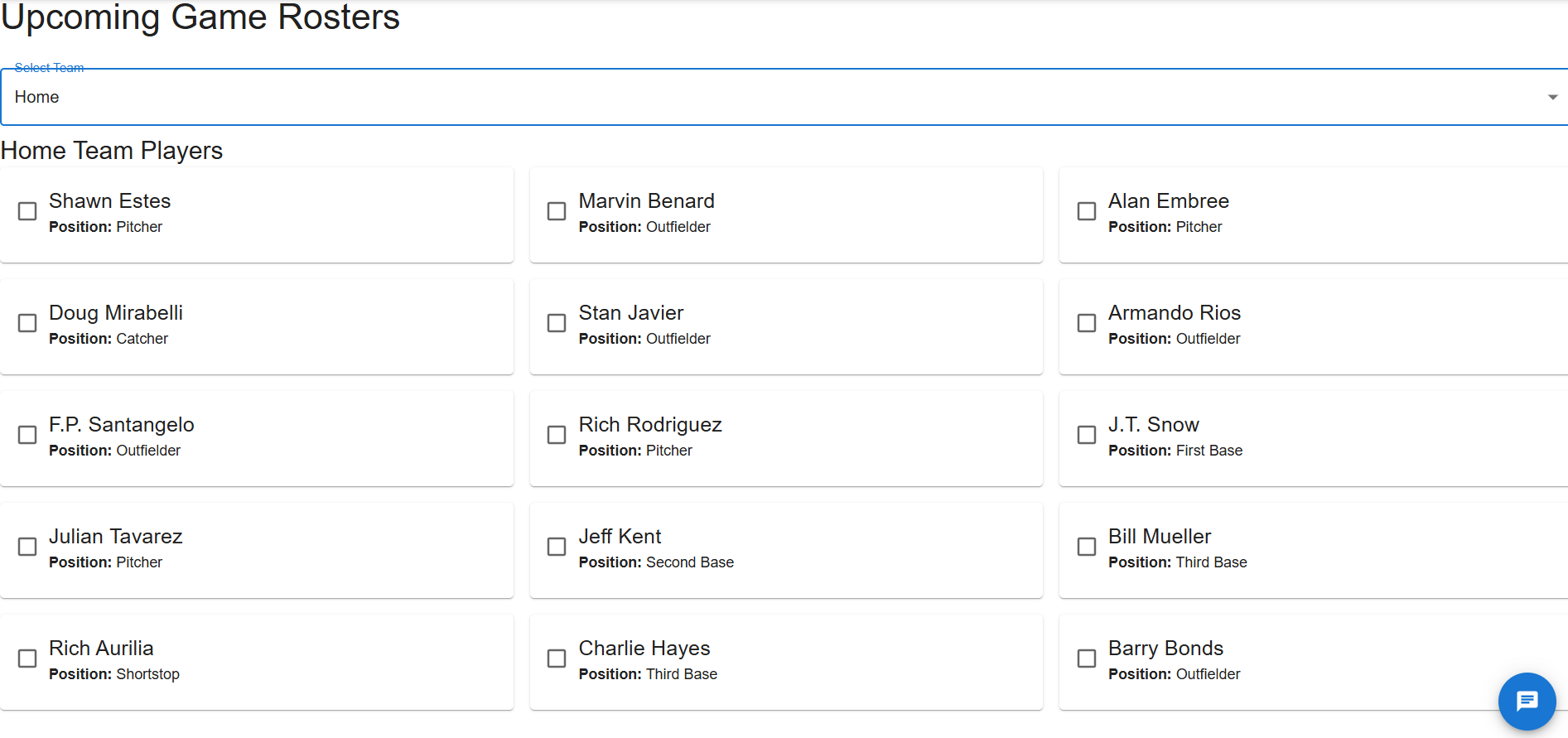Check Rich Aurilia shortstop checkbox

[x=27, y=658]
